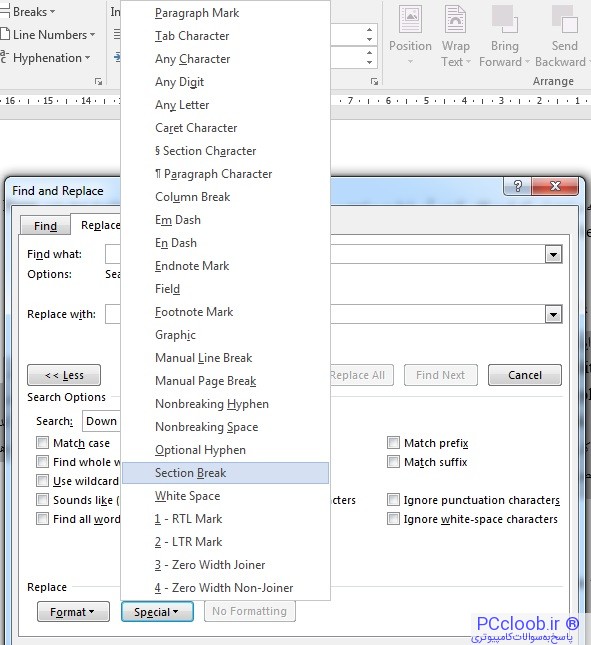591x645 pixels.
Task: Select § Section Character menu item
Action: tap(225, 151)
